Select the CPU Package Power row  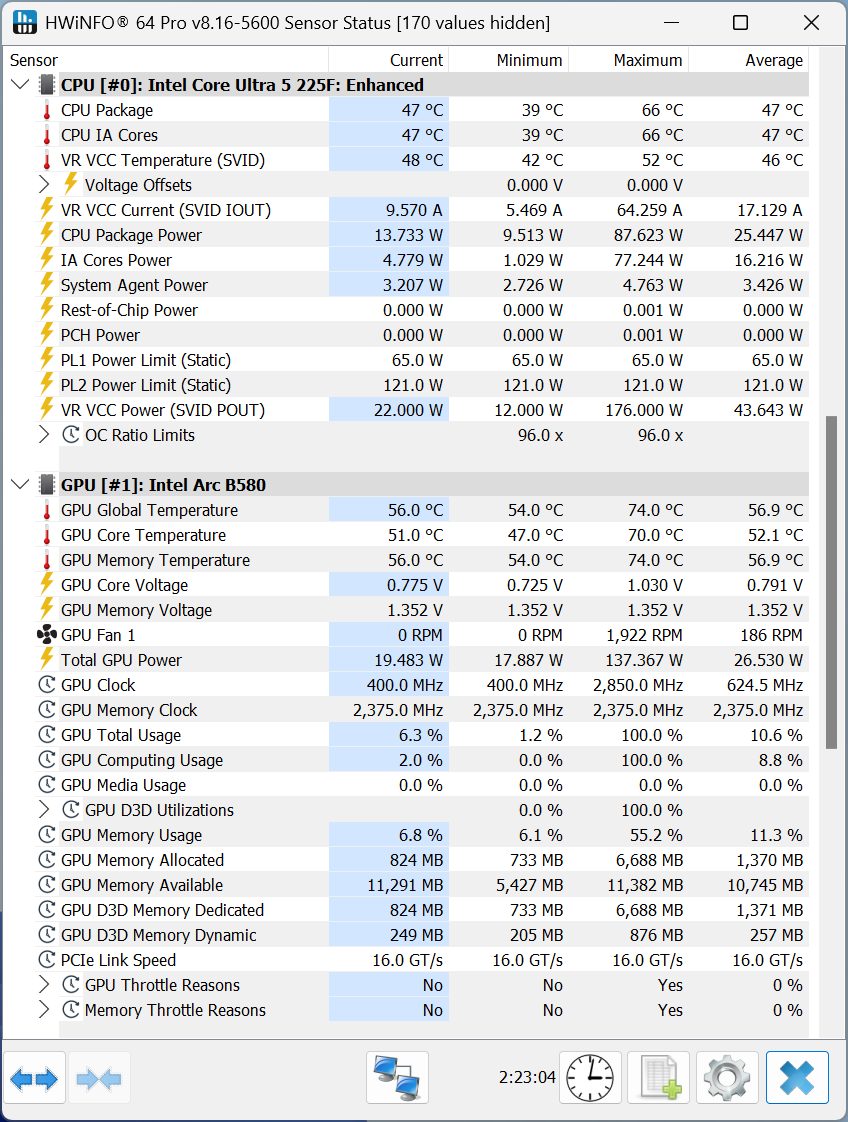[x=131, y=235]
